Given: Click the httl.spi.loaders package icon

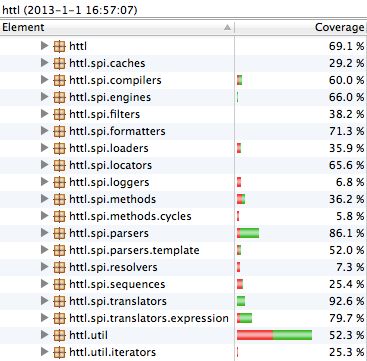Looking at the screenshot, I should click(59, 148).
